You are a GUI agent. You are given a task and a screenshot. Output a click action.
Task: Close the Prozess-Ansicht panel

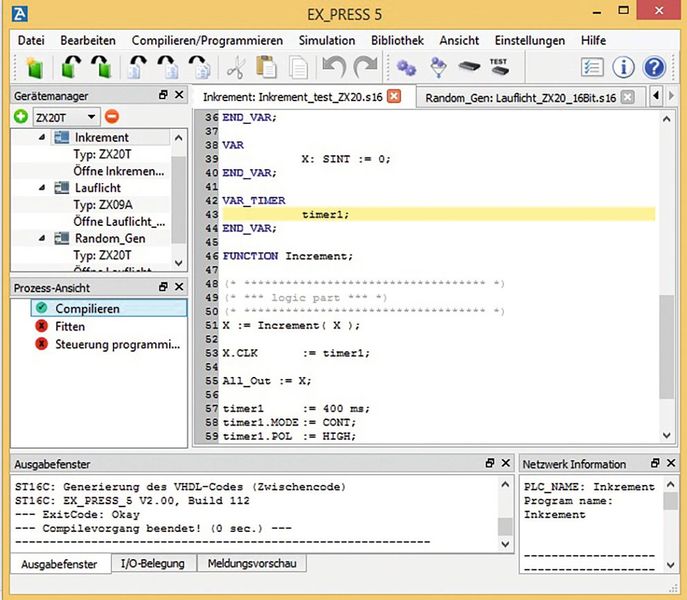pos(179,287)
